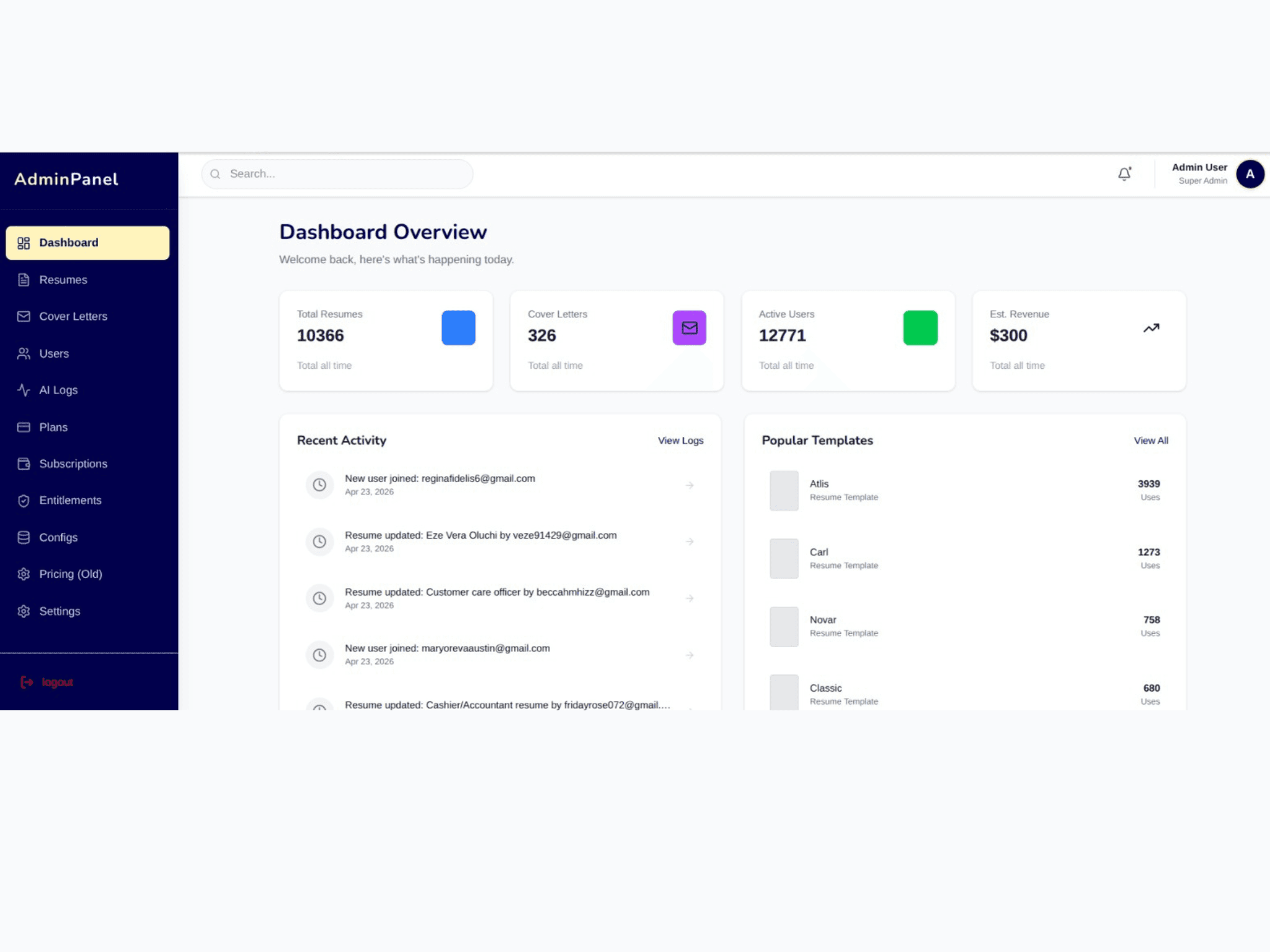
Task: Expand the reginafidelis6 activity with its arrow
Action: pos(690,485)
